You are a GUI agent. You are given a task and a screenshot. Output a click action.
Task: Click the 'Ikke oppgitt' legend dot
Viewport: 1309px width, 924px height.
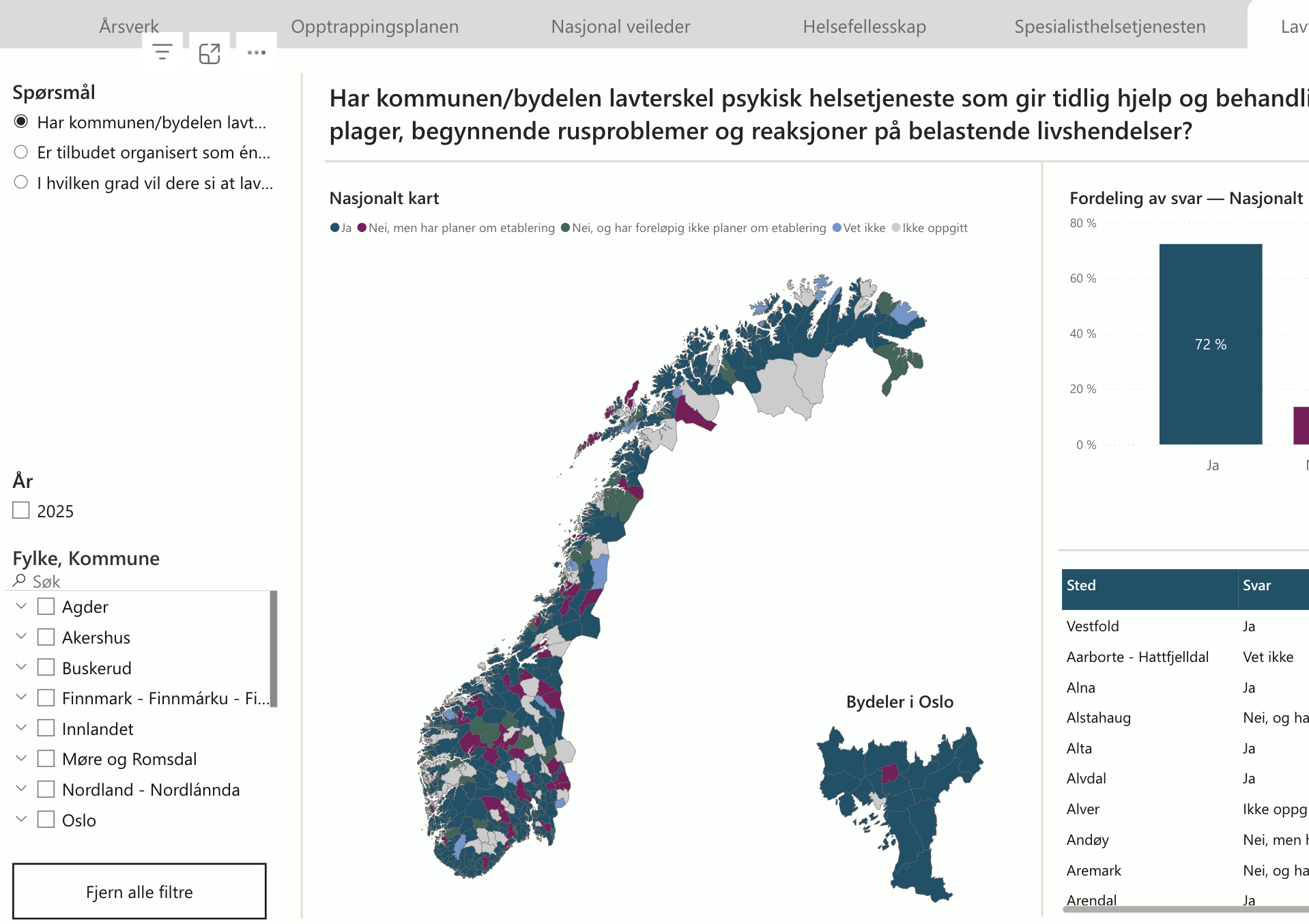tap(896, 228)
